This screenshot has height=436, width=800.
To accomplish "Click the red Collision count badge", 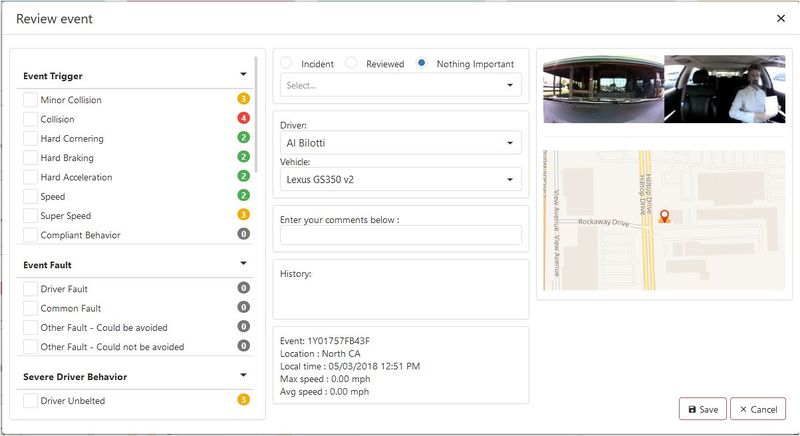I will click(243, 119).
